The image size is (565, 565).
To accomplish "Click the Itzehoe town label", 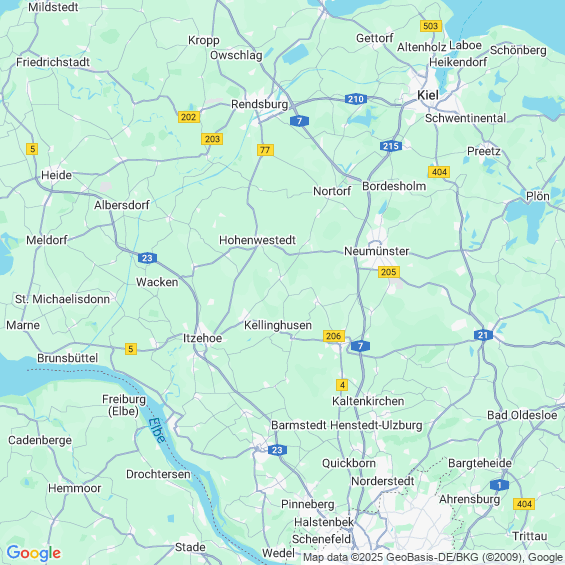I will tap(203, 338).
